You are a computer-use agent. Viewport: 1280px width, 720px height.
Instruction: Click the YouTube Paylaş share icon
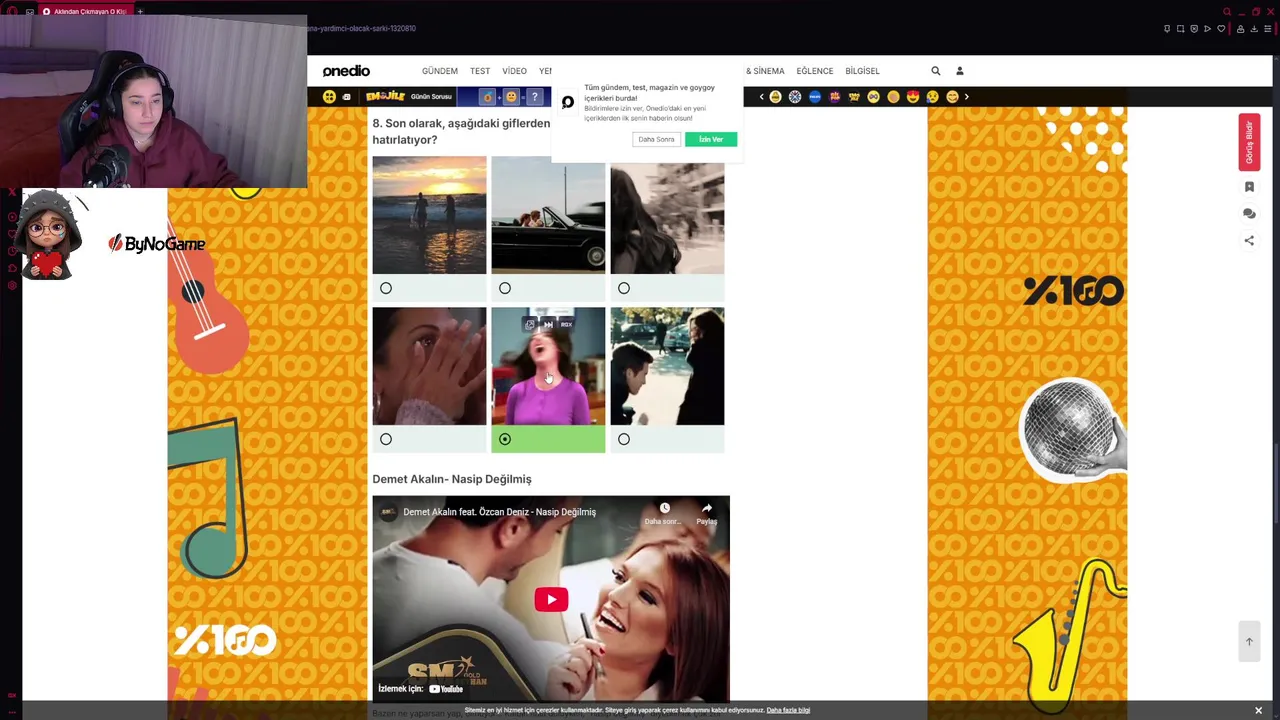tap(707, 509)
